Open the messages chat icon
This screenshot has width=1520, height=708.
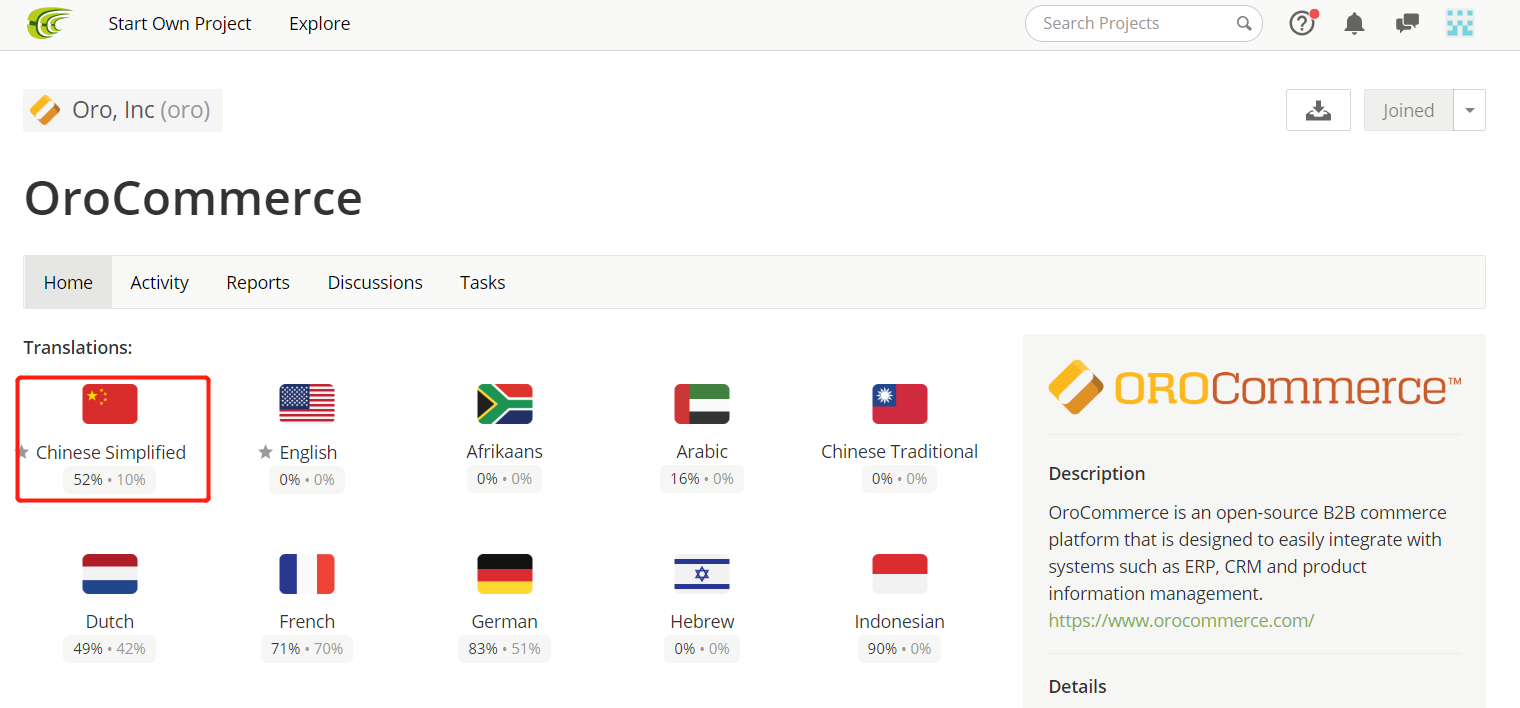coord(1407,23)
